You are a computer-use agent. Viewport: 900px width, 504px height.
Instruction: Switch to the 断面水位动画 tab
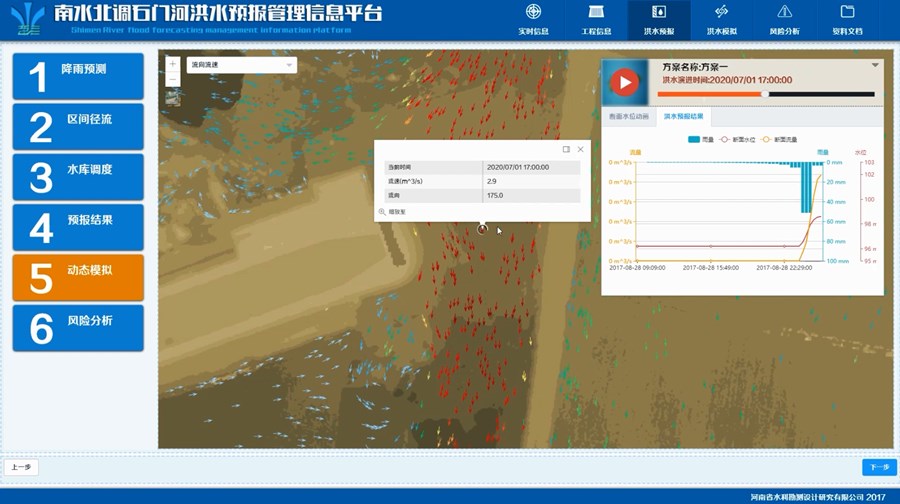(x=628, y=116)
